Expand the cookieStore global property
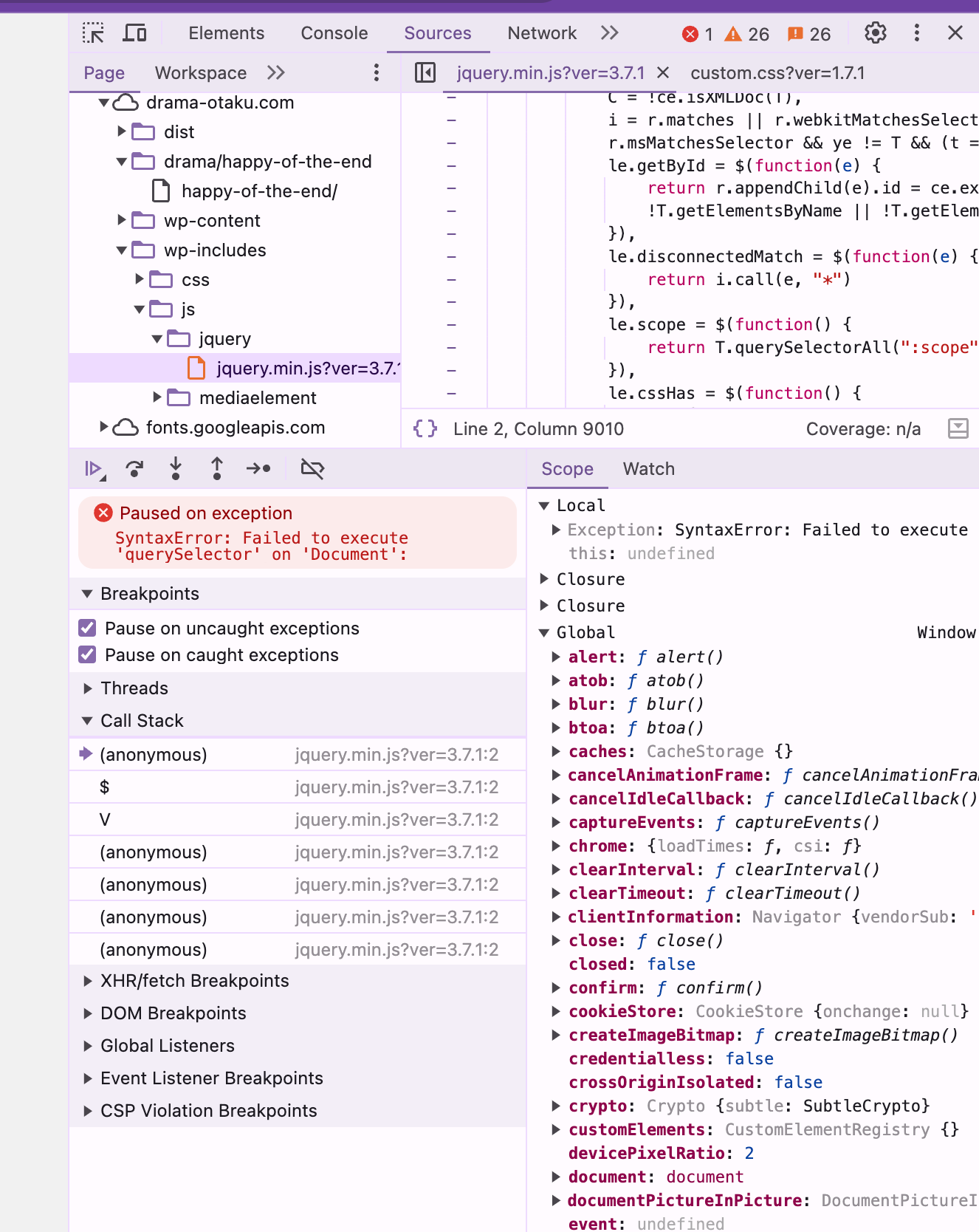This screenshot has width=979, height=1232. [556, 1011]
